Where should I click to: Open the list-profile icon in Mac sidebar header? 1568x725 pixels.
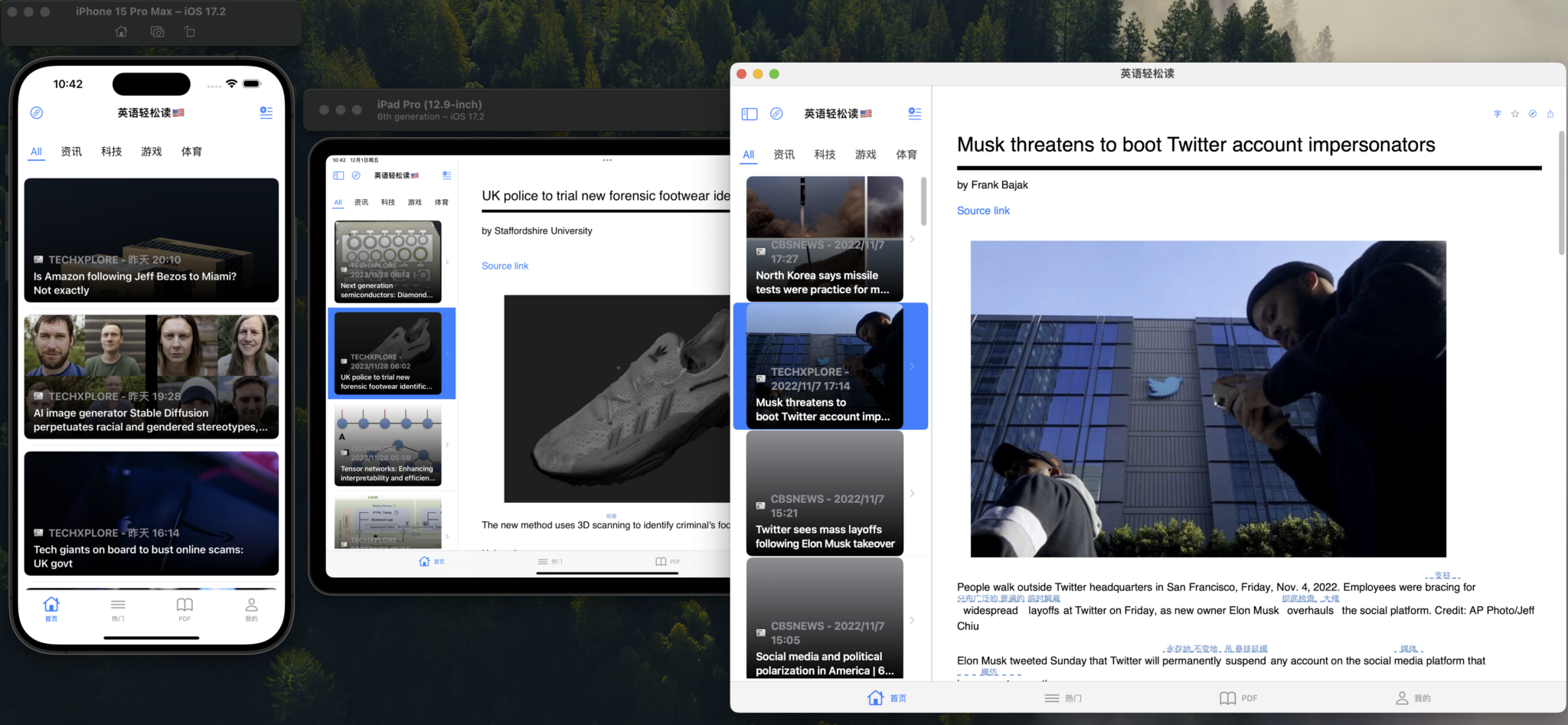914,113
